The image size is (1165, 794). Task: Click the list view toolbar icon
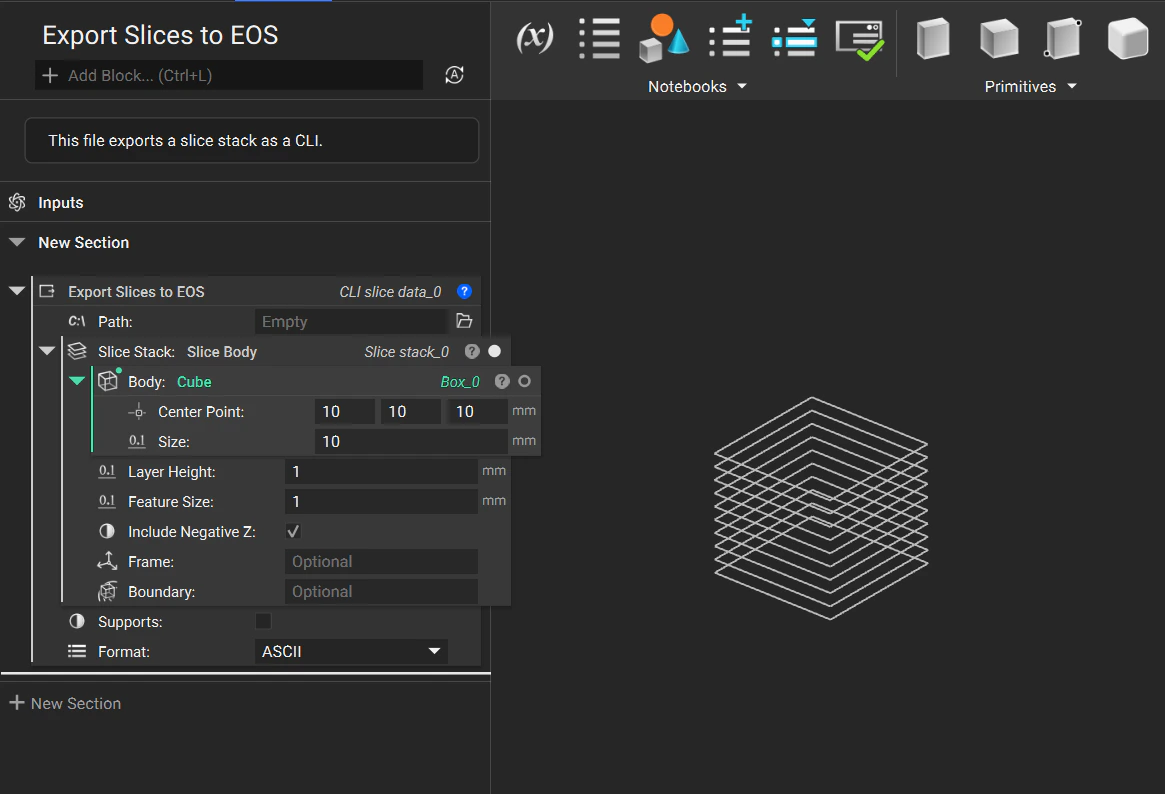pyautogui.click(x=599, y=38)
